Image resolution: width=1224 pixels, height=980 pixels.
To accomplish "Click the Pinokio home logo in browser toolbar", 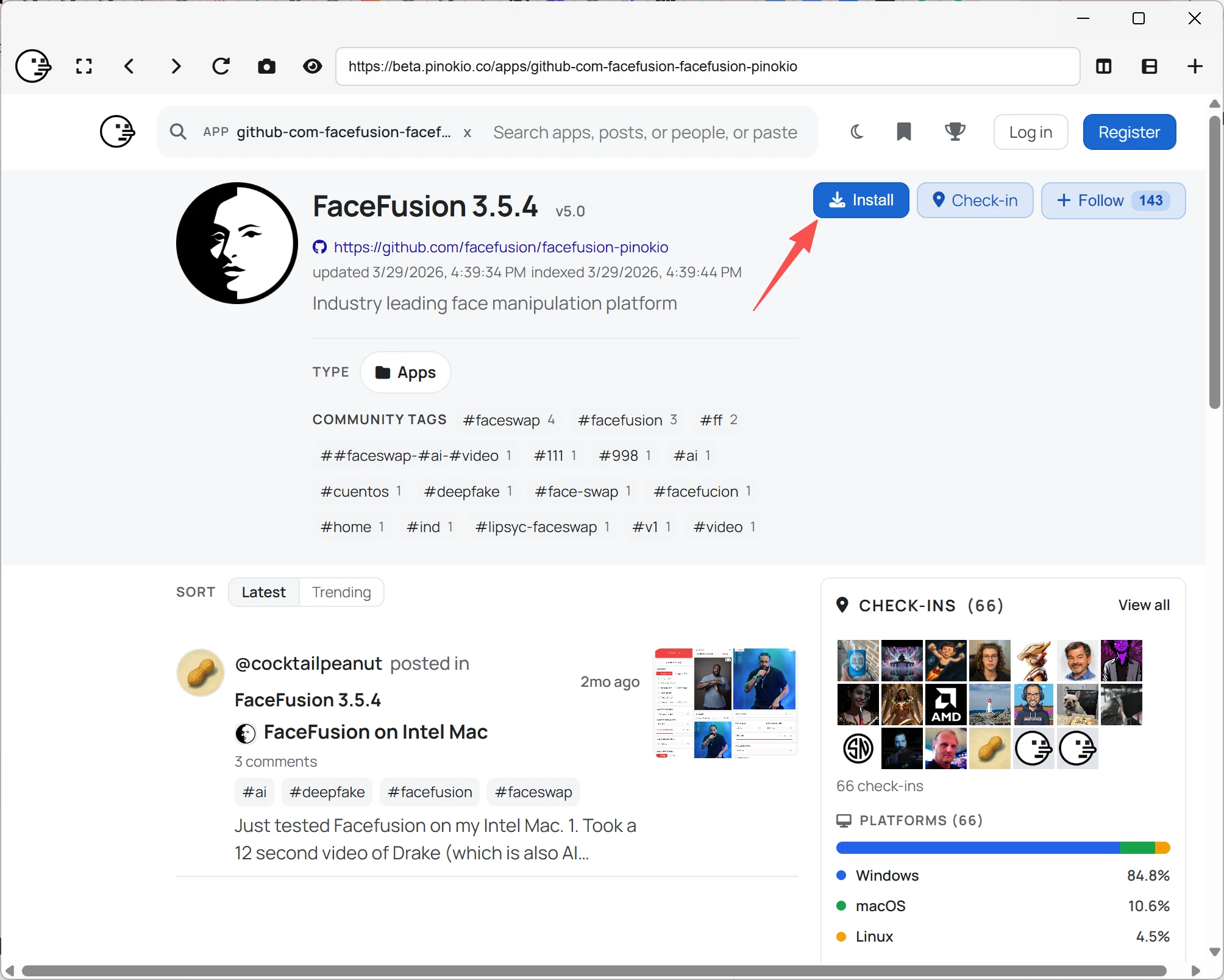I will [x=33, y=66].
